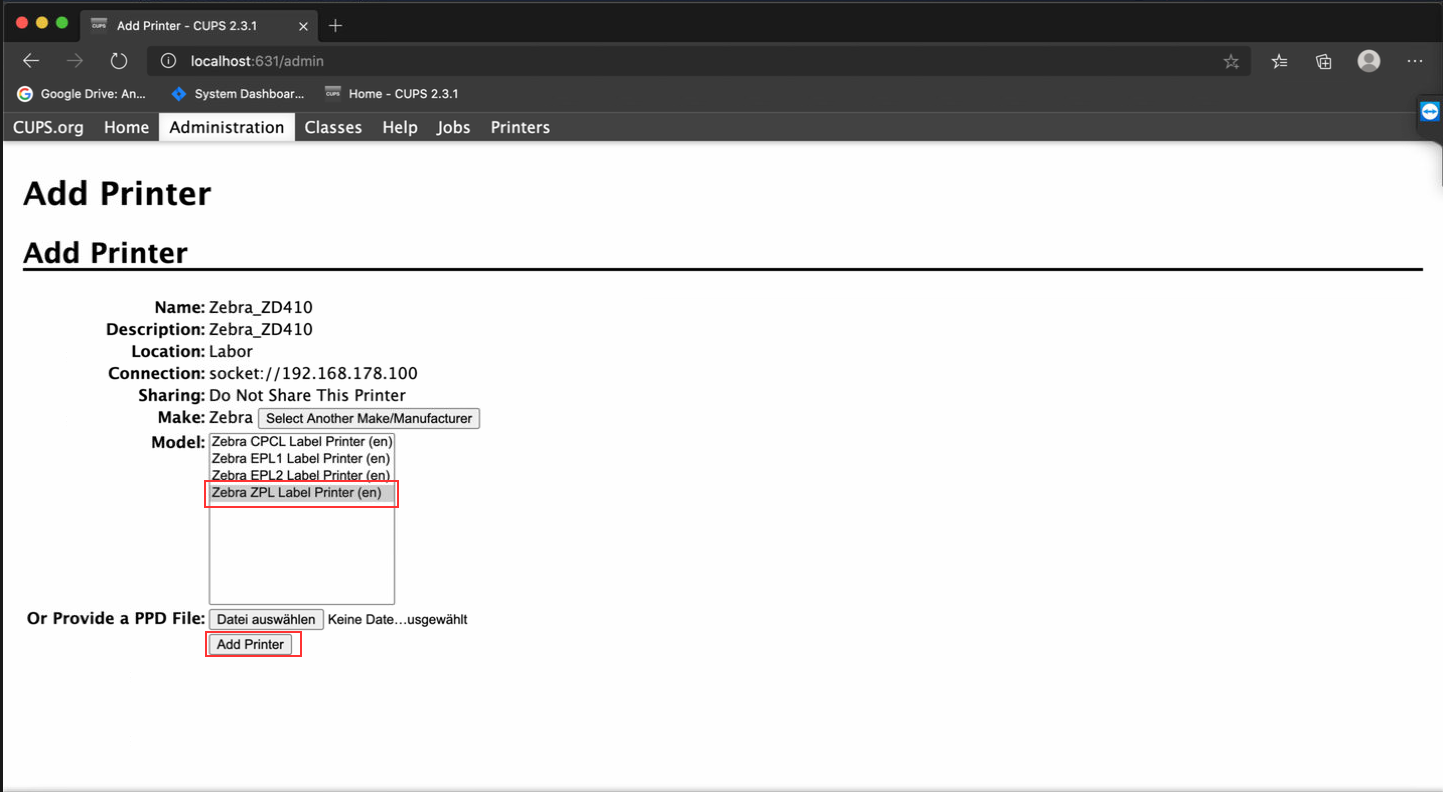Open the Jobs navigation tab
Image resolution: width=1443 pixels, height=792 pixels.
click(453, 127)
